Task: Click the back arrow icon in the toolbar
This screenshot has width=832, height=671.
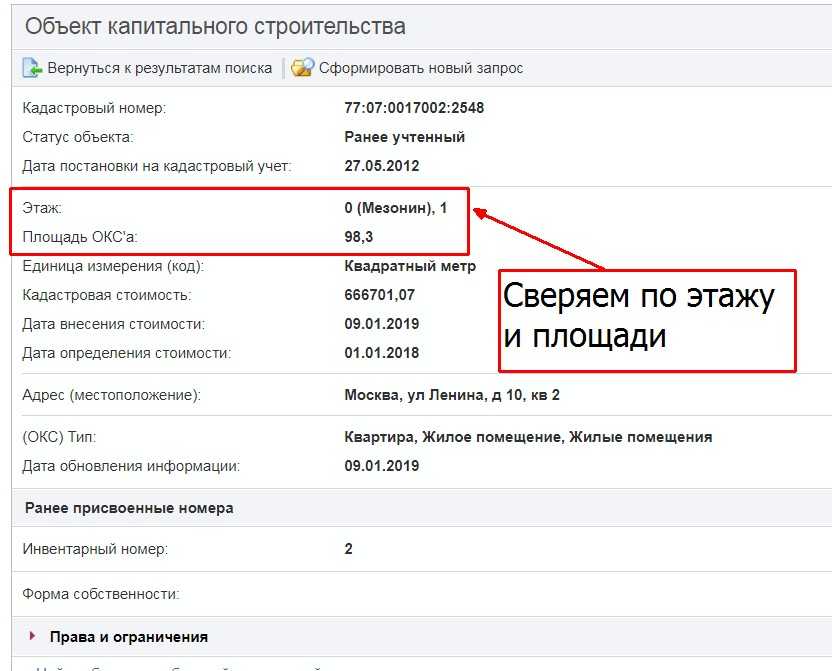Action: 32,69
